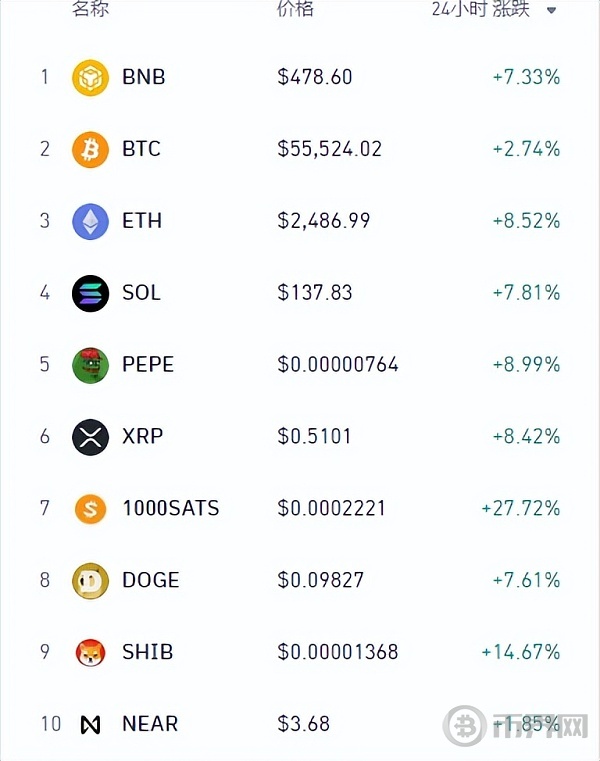
Task: Open the NEAR protocol icon
Action: tap(90, 725)
